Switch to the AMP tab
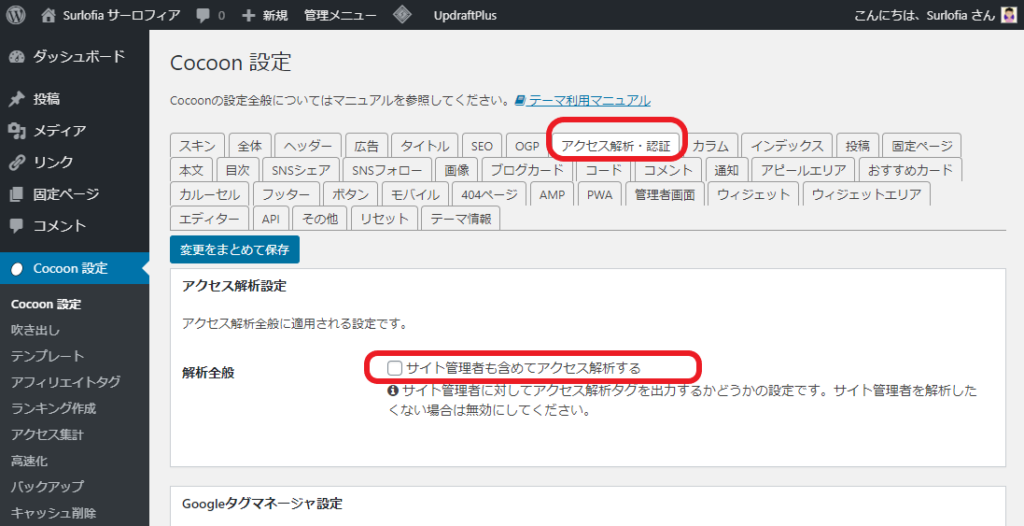1024x526 pixels. [x=552, y=194]
